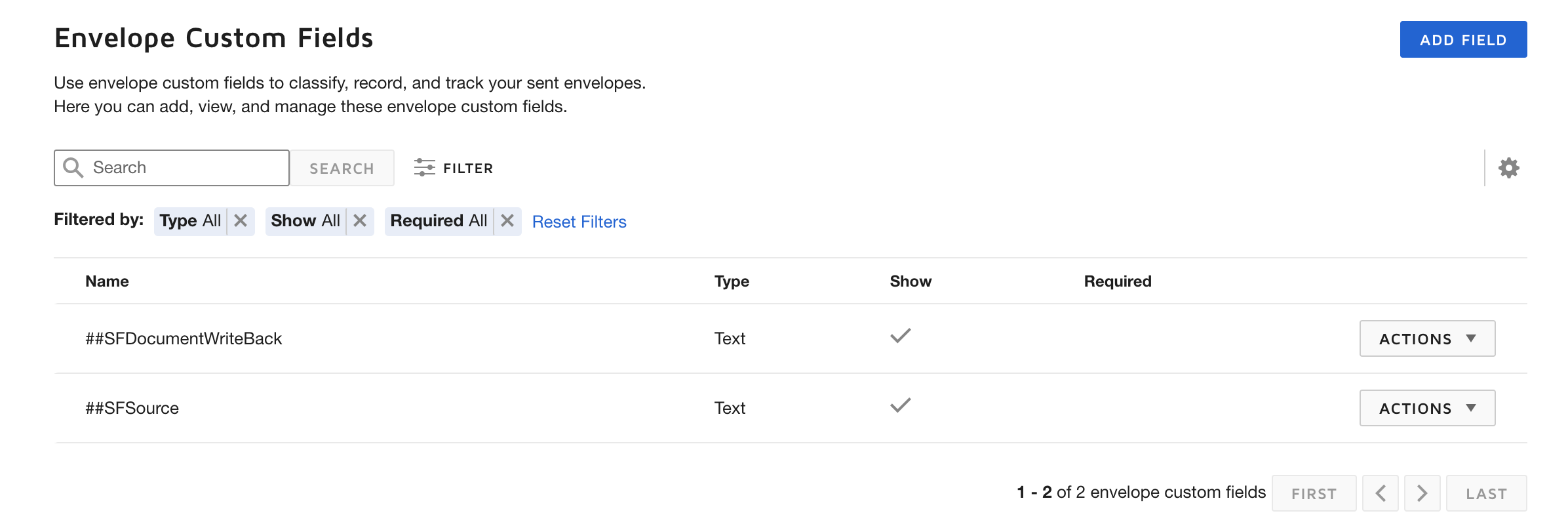Viewport: 1568px width, 526px height.
Task: Remove the Required All filter chip
Action: point(507,221)
